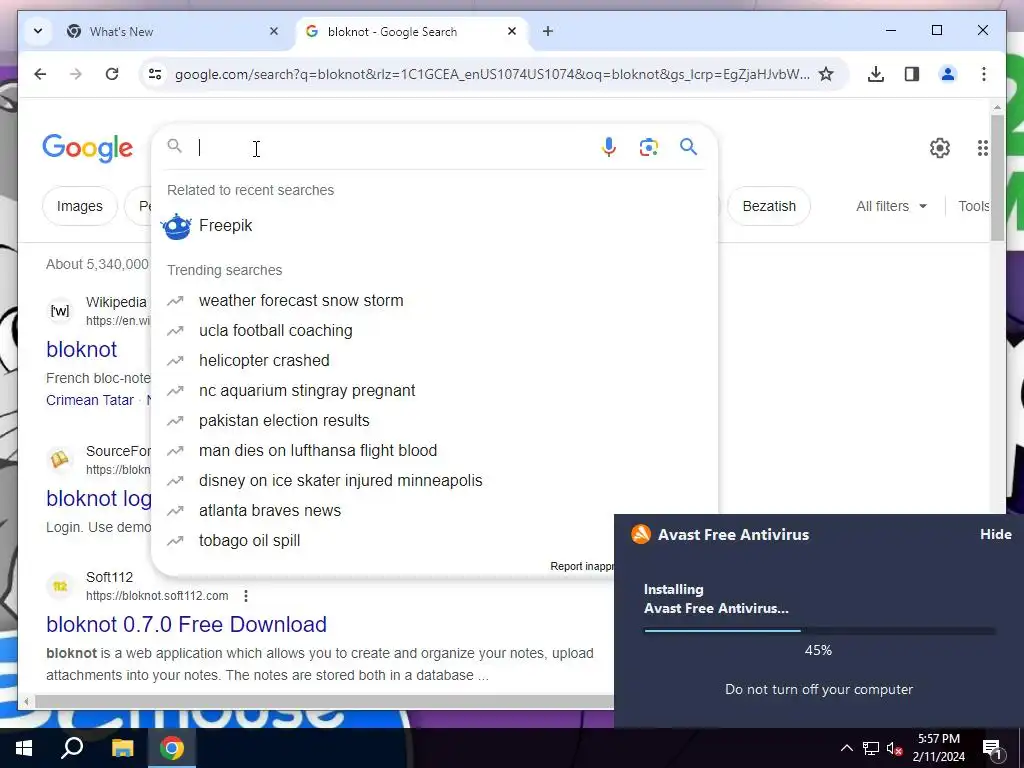Open a new Chrome tab

548,31
